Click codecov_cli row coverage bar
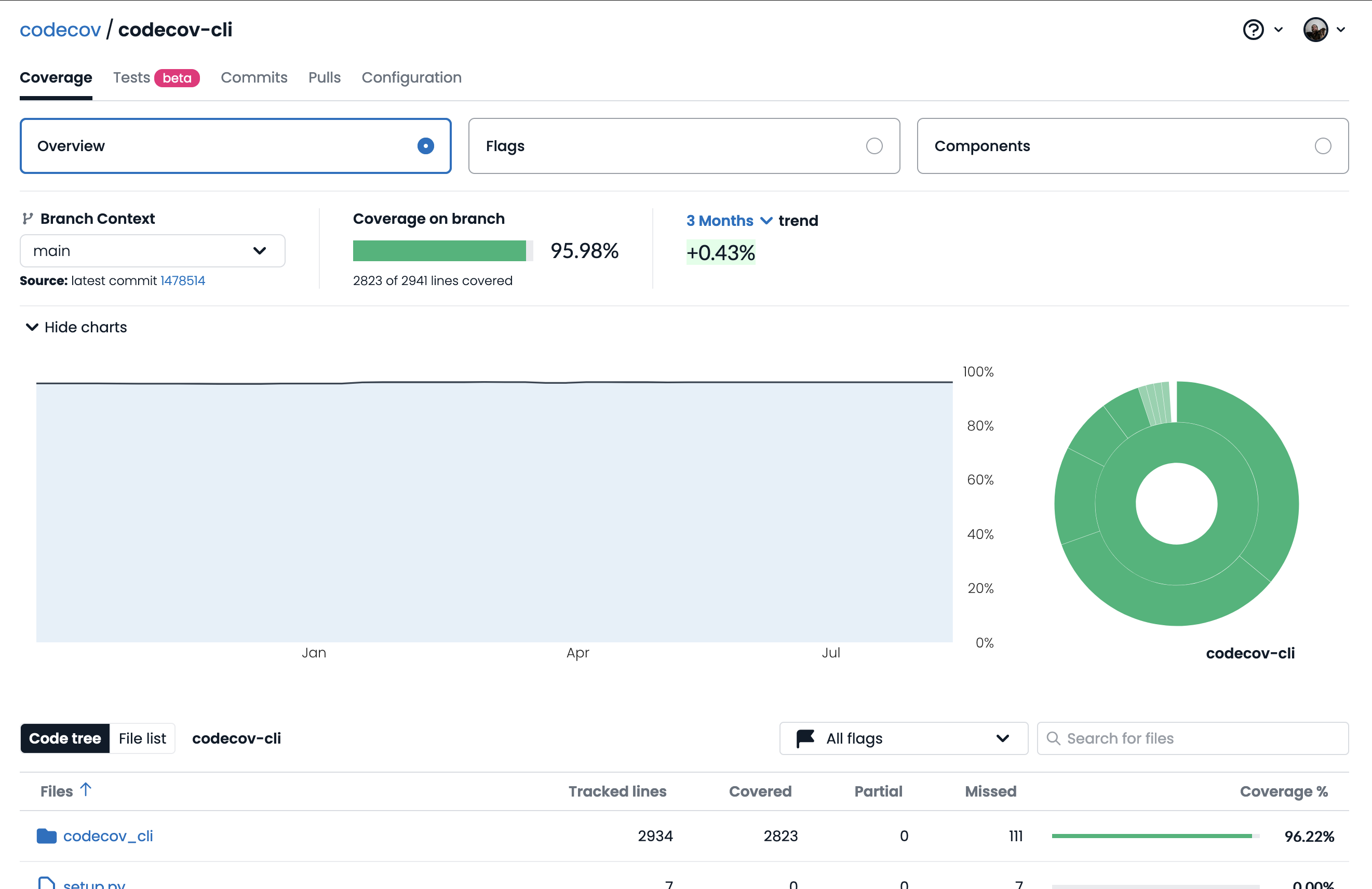Screen dimensions: 1372x889 pos(1155,836)
